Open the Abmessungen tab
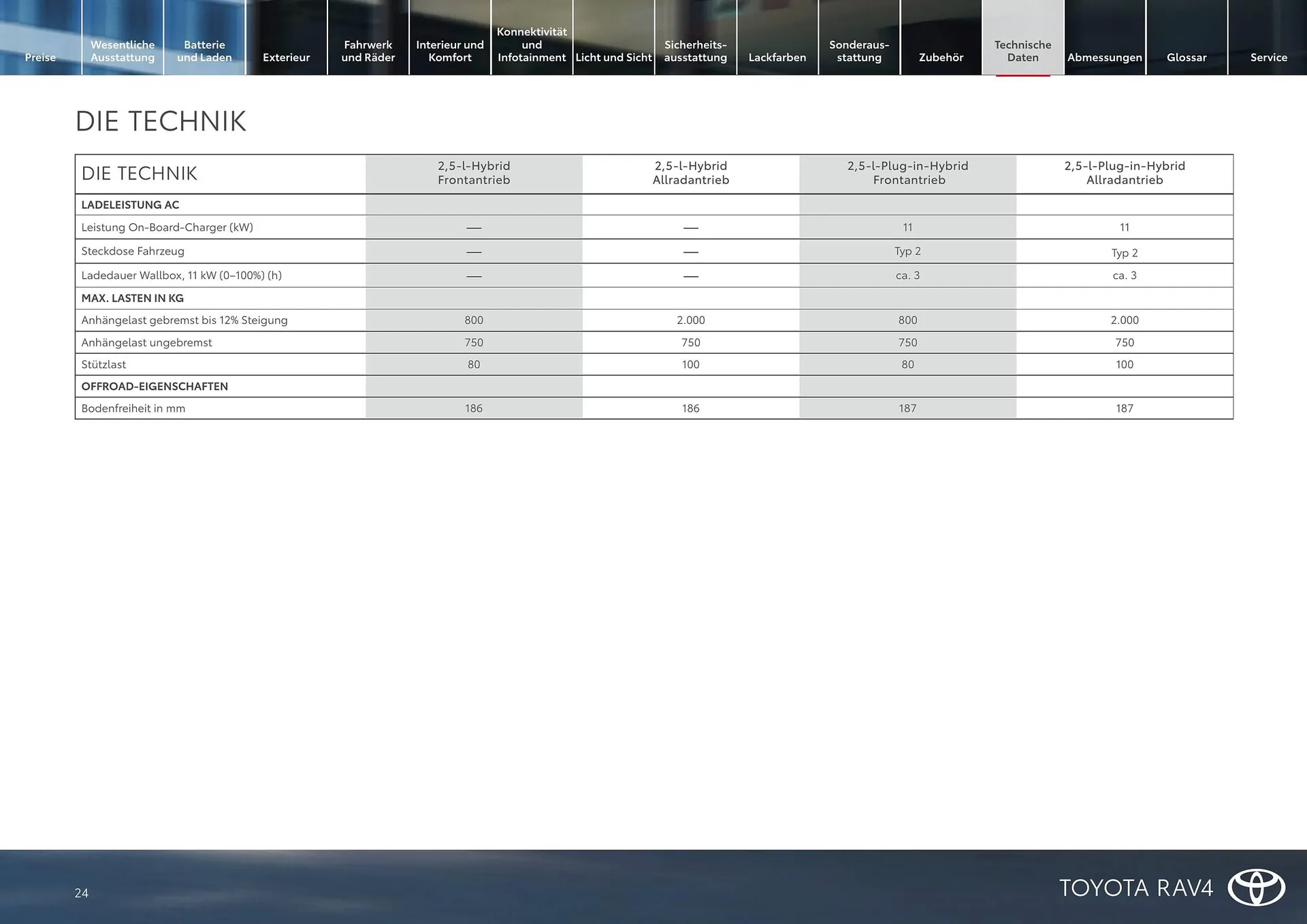The width and height of the screenshot is (1307, 924). [x=1104, y=57]
